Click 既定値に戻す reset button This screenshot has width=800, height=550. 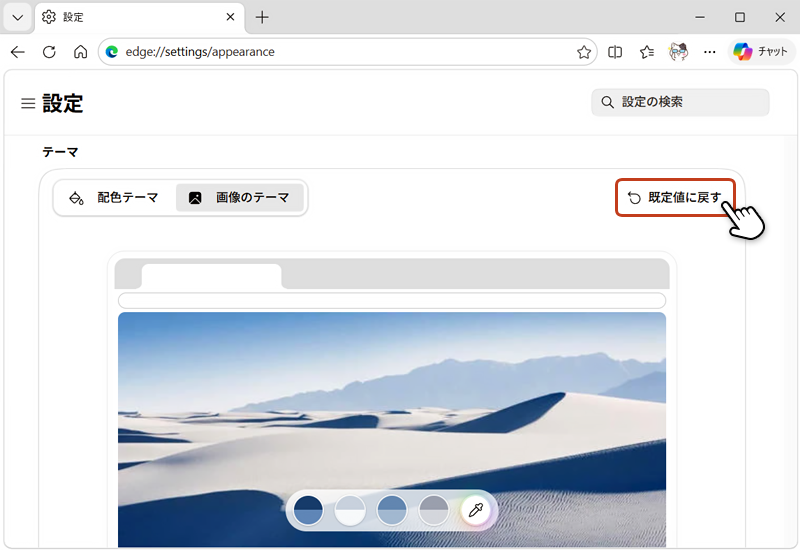tap(675, 197)
